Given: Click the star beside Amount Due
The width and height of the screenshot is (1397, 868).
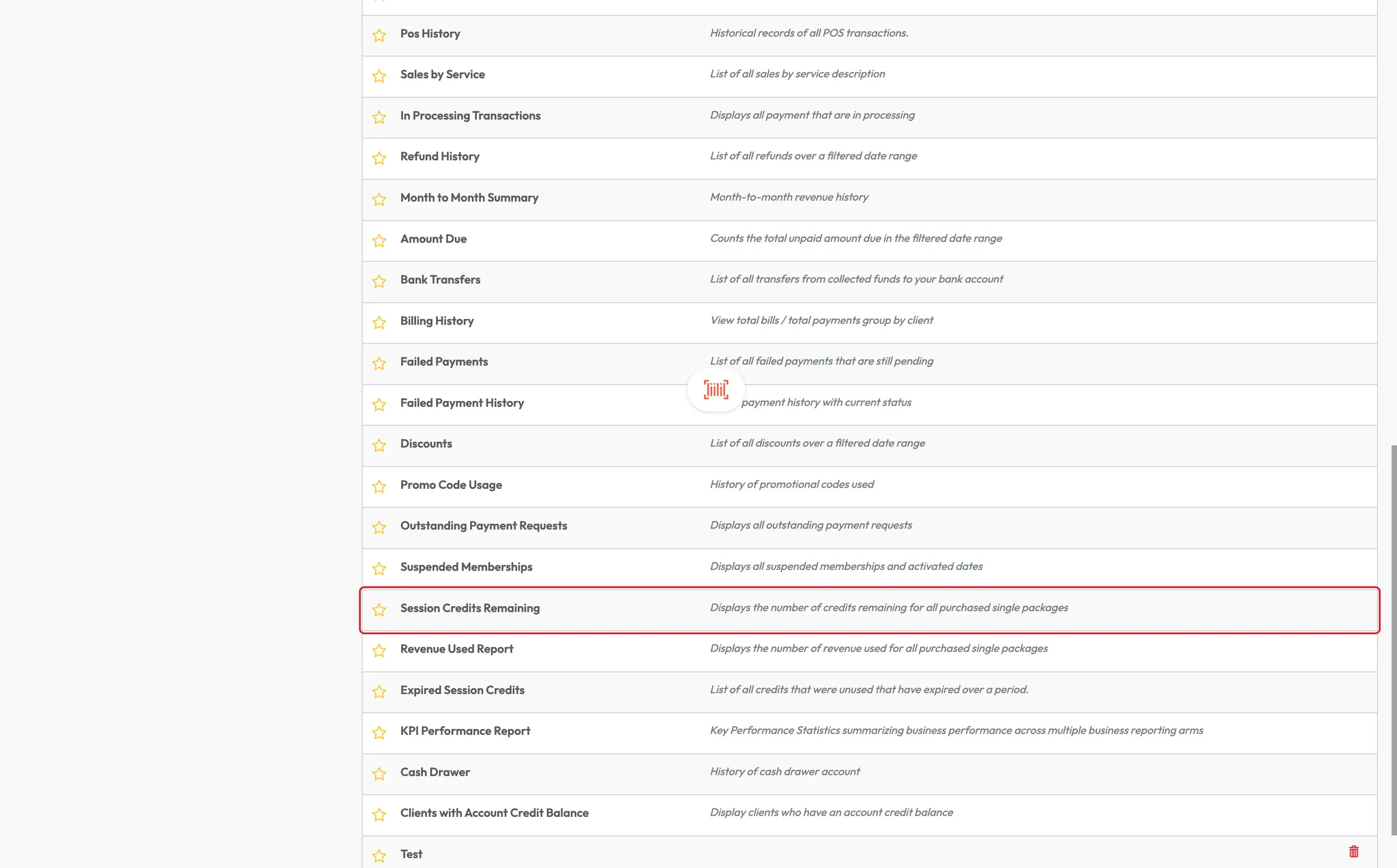Looking at the screenshot, I should 379,240.
